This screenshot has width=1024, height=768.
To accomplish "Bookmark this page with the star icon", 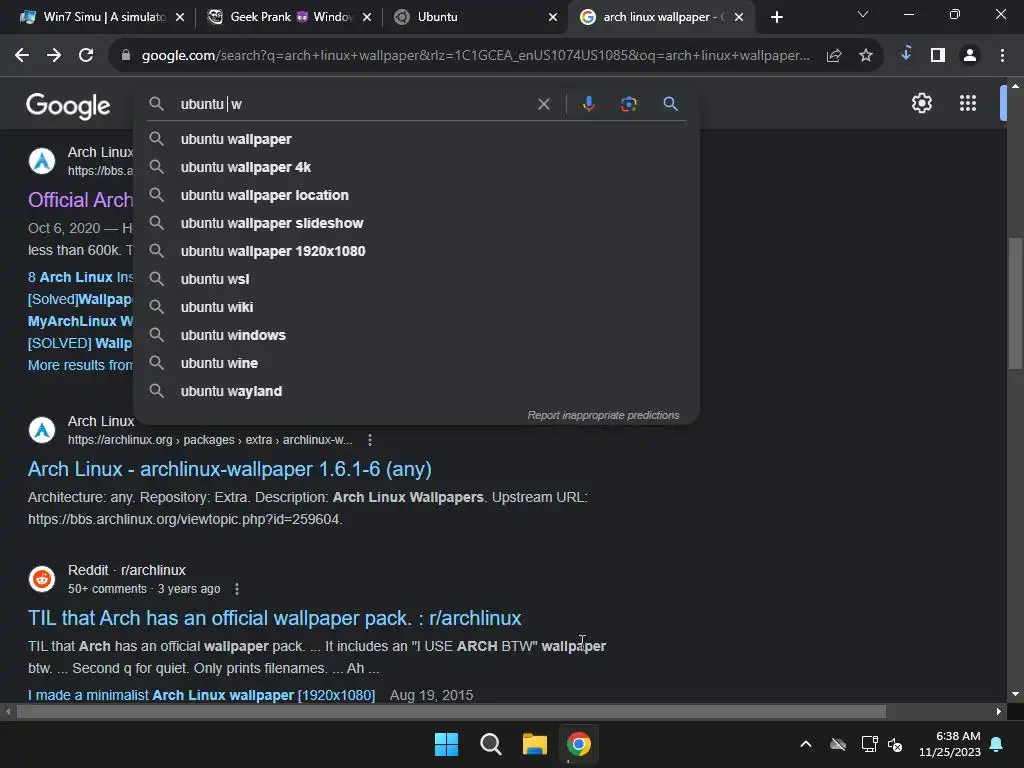I will pyautogui.click(x=866, y=56).
